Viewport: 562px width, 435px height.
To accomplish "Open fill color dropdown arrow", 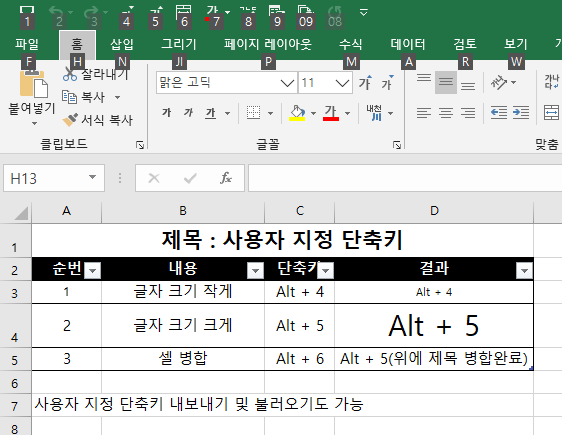I will click(x=314, y=113).
